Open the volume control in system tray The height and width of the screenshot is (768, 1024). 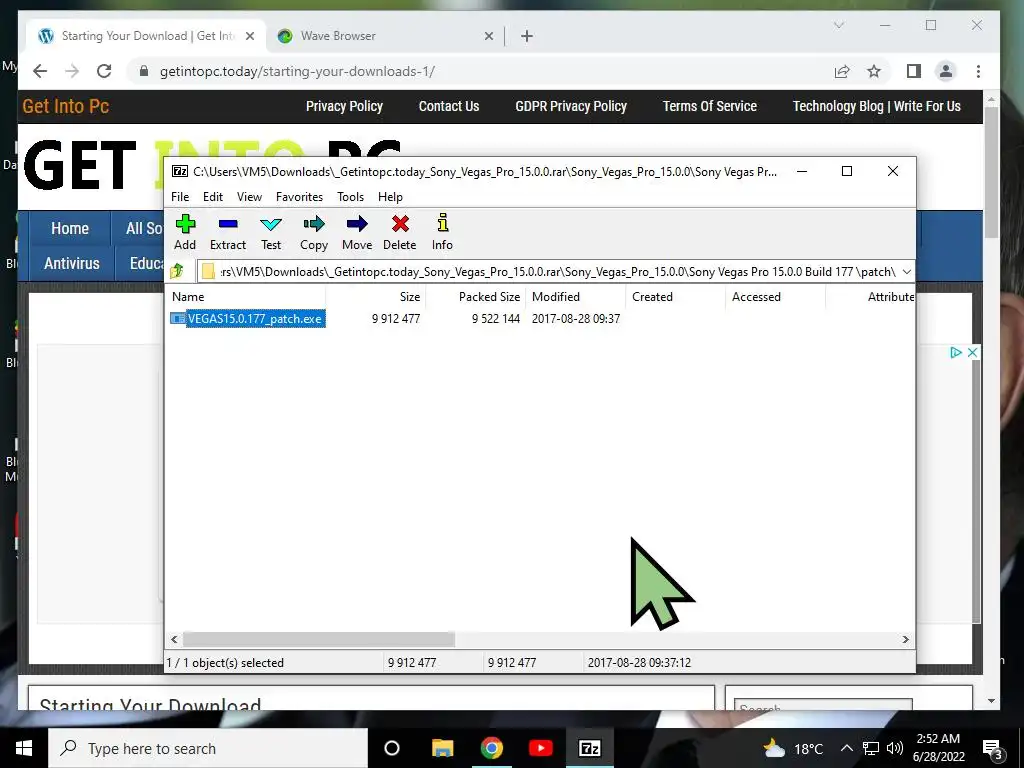[895, 748]
